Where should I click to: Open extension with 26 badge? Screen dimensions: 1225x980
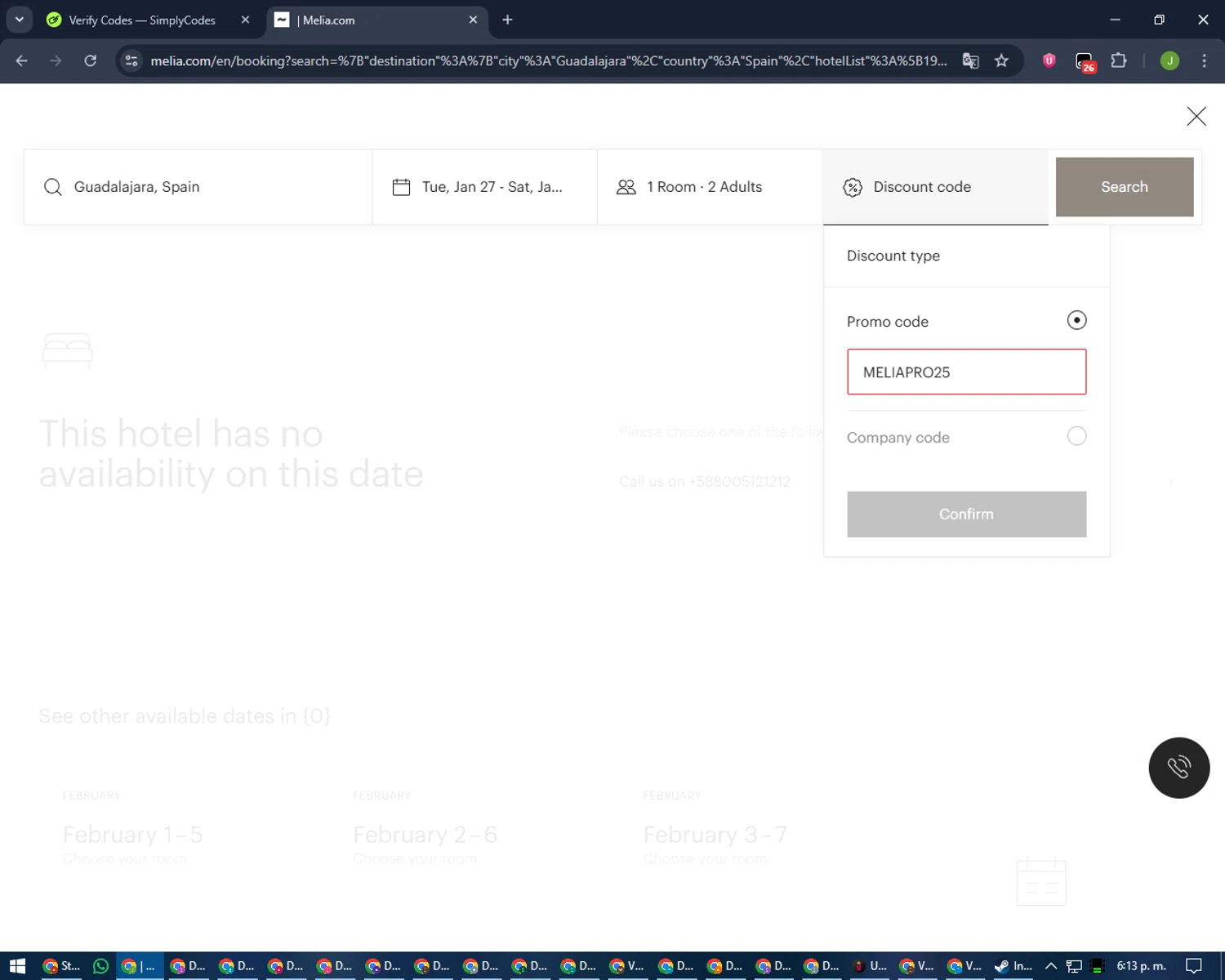1085,62
